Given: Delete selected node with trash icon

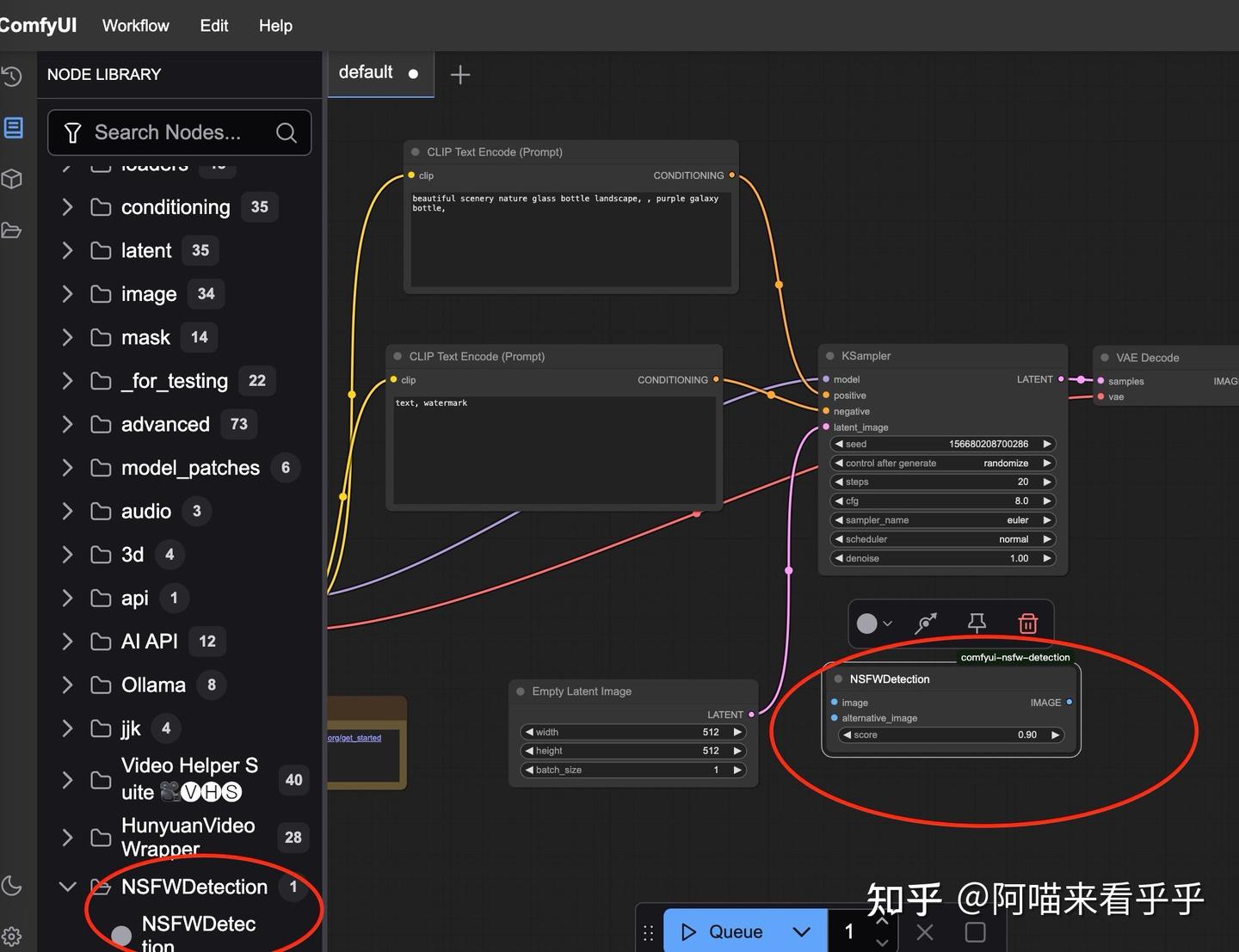Looking at the screenshot, I should [x=1027, y=623].
